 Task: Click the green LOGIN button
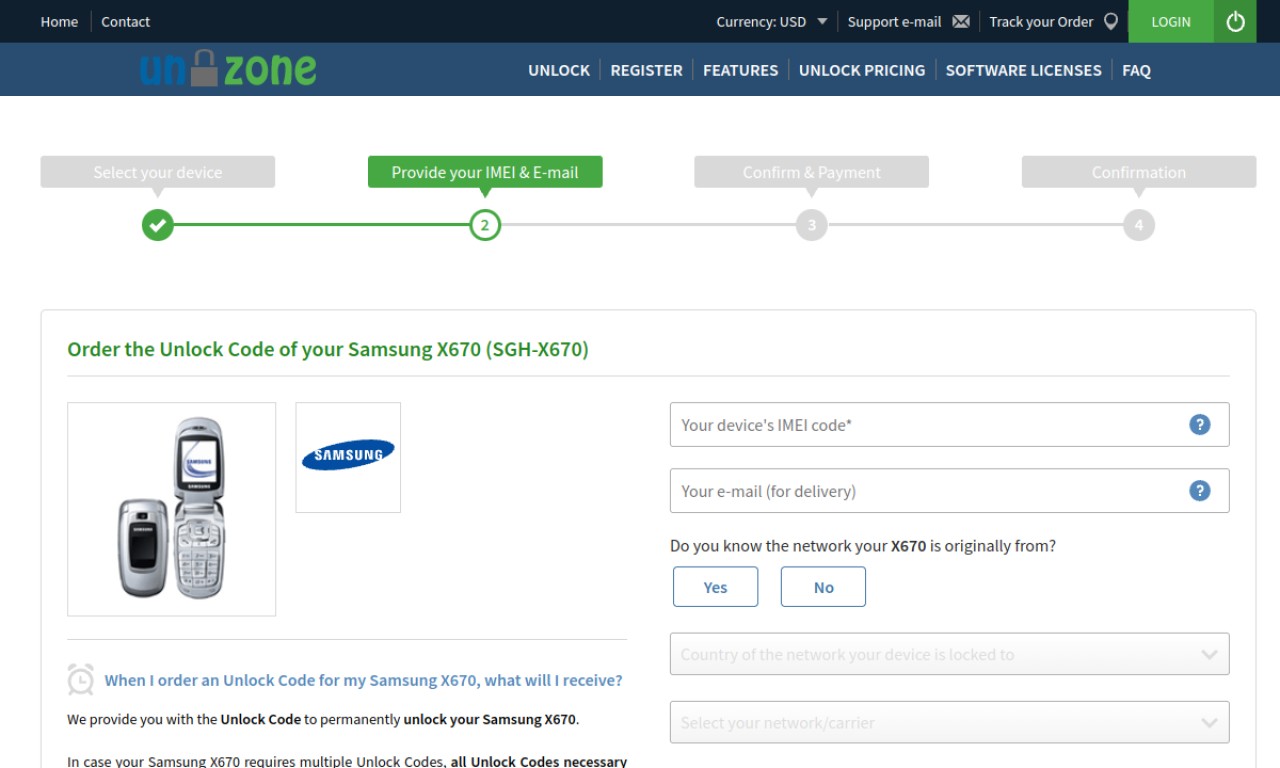(1171, 21)
